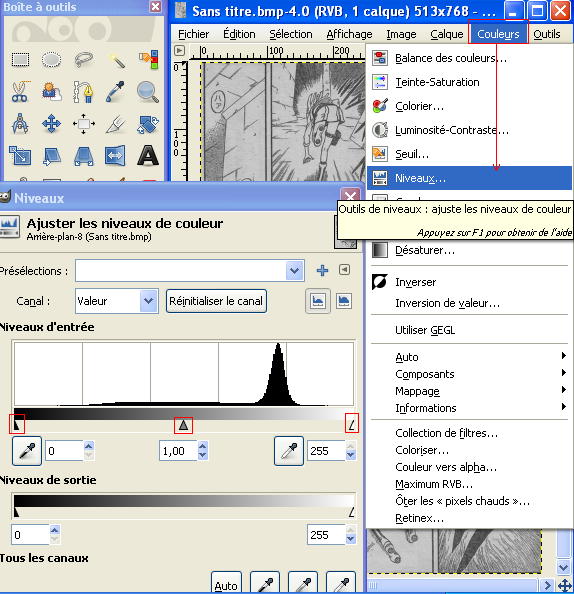
Task: Click the white input level triangle slider
Action: [352, 425]
